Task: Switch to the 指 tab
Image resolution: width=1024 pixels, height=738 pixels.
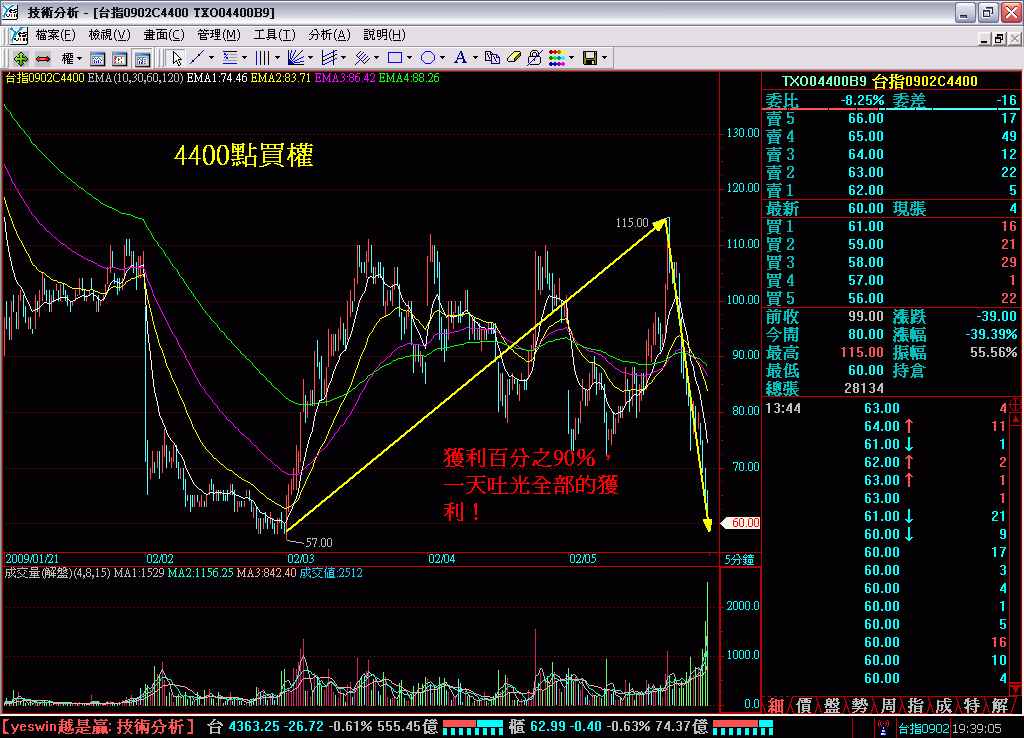Action: click(x=916, y=705)
